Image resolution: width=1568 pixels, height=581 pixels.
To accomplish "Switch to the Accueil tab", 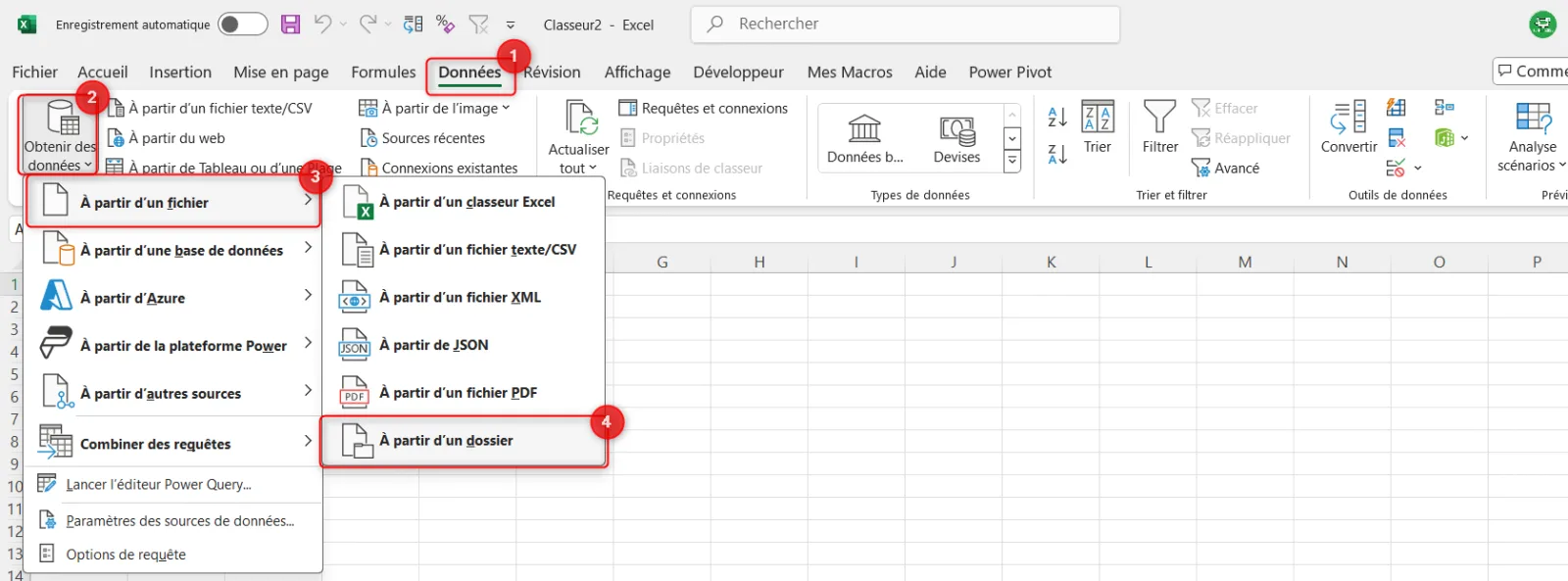I will coord(103,73).
